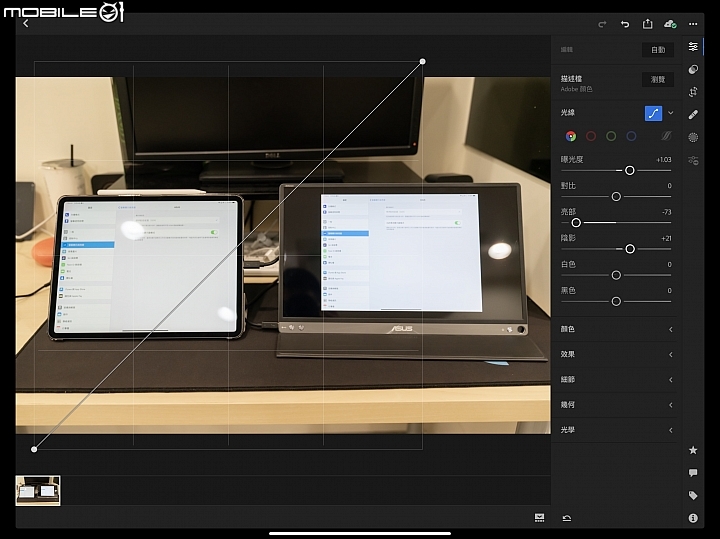Viewport: 720px width, 539px height.
Task: Select the Edit sliders panel icon
Action: click(x=693, y=46)
